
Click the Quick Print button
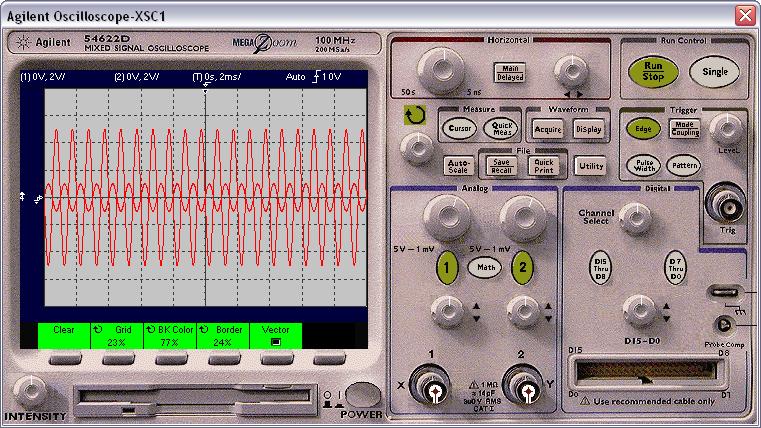click(544, 166)
